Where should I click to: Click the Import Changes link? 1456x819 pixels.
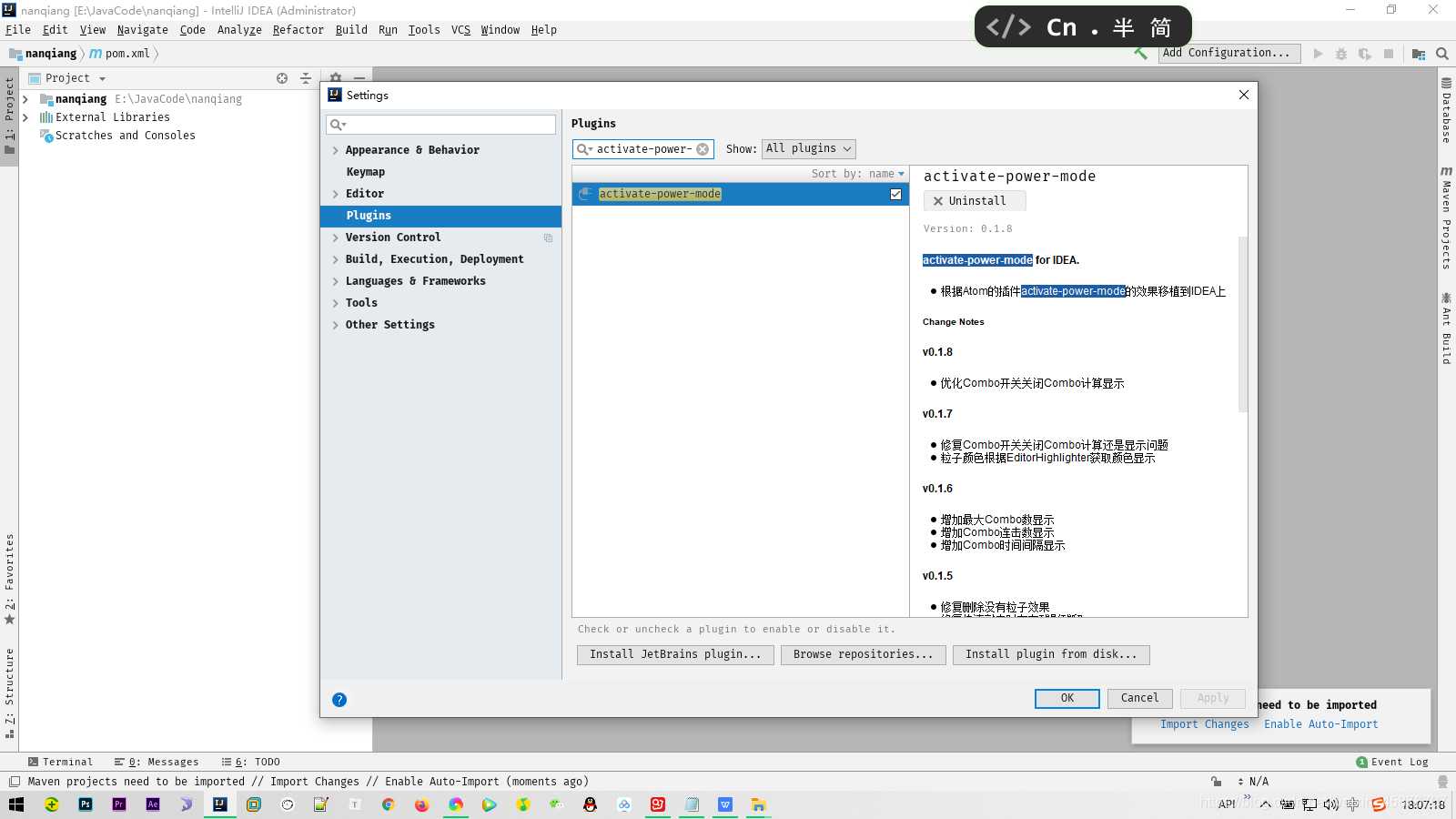pyautogui.click(x=1205, y=725)
